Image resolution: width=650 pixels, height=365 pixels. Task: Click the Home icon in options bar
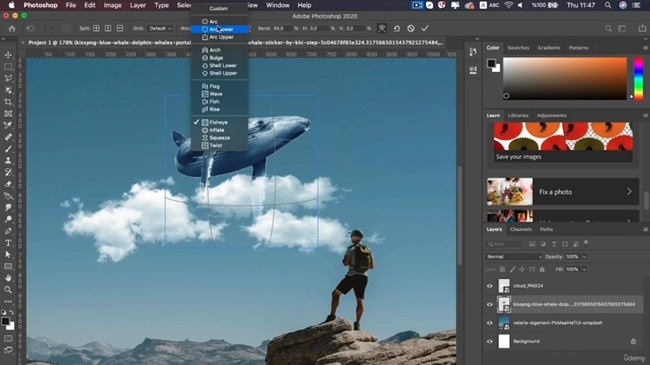coord(12,29)
